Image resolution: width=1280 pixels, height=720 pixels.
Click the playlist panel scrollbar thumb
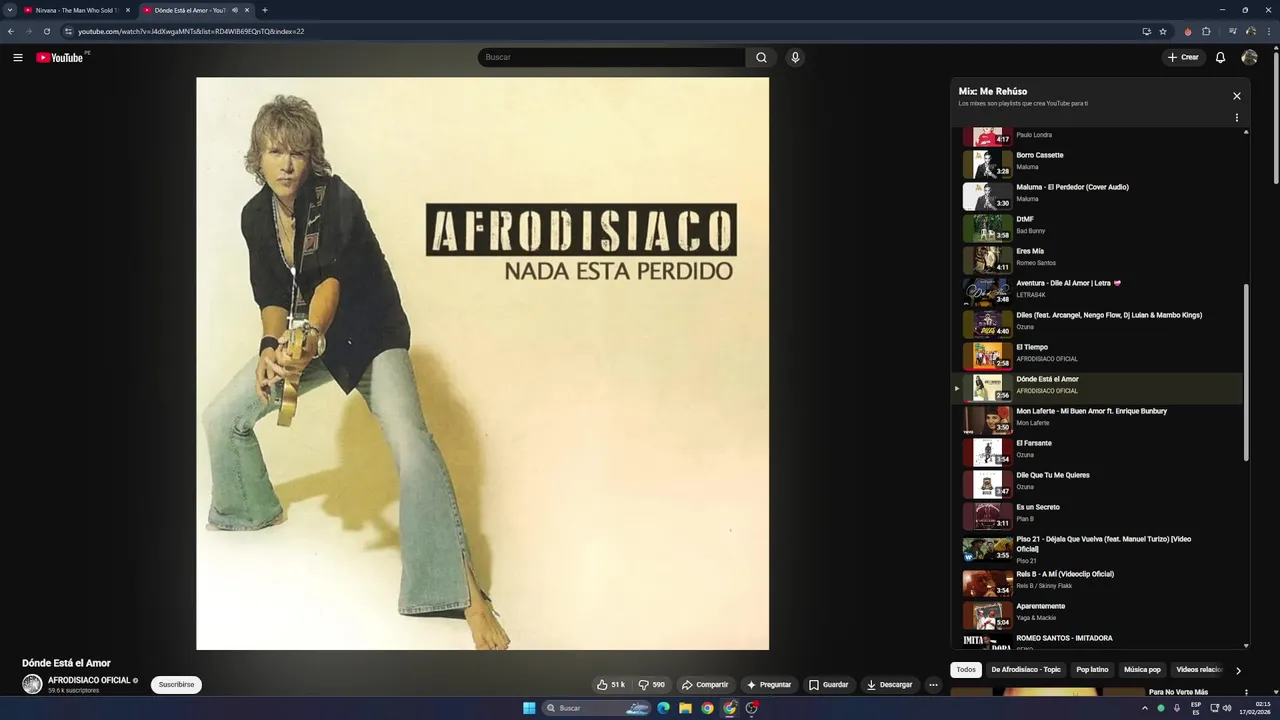(1246, 372)
